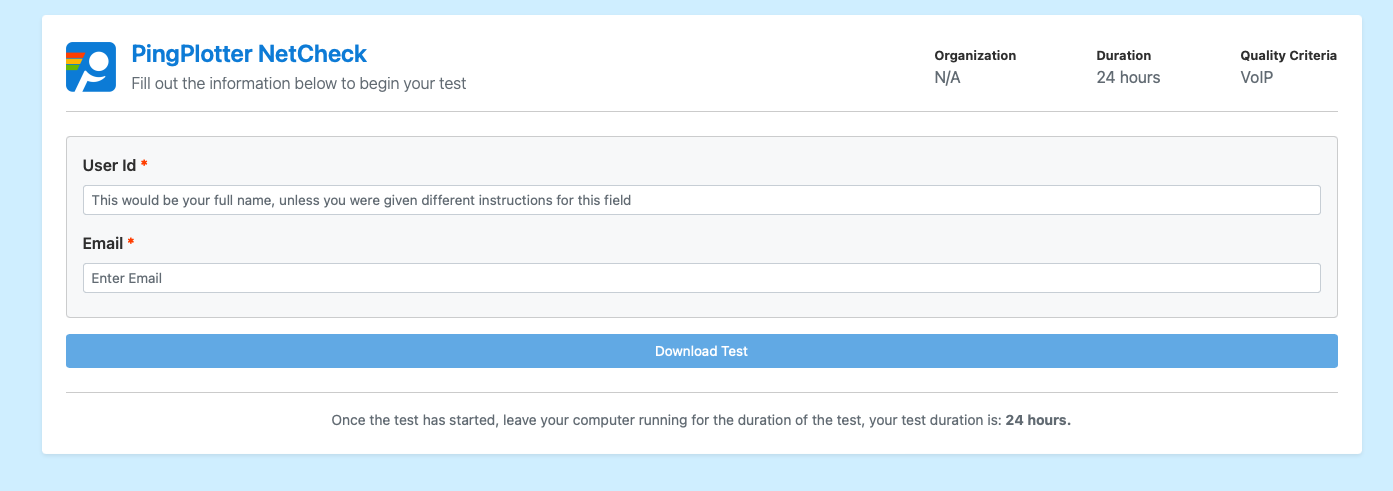Select the Organization heading in header

point(975,56)
